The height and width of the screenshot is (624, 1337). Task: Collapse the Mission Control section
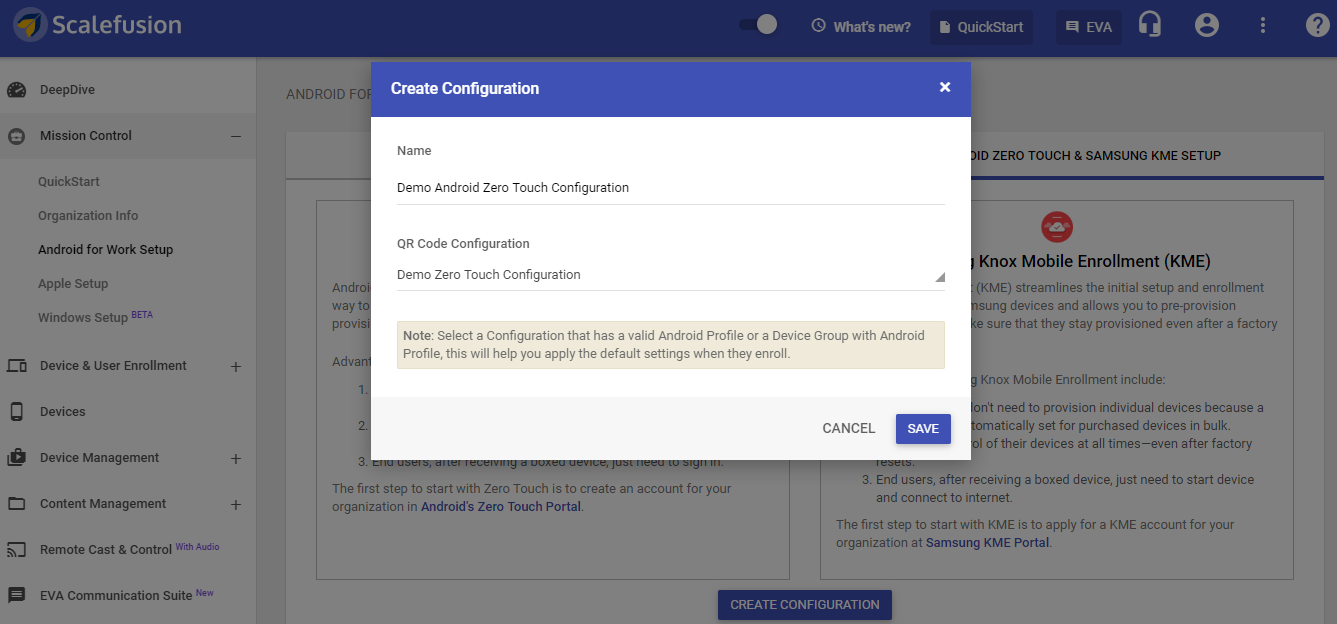236,136
